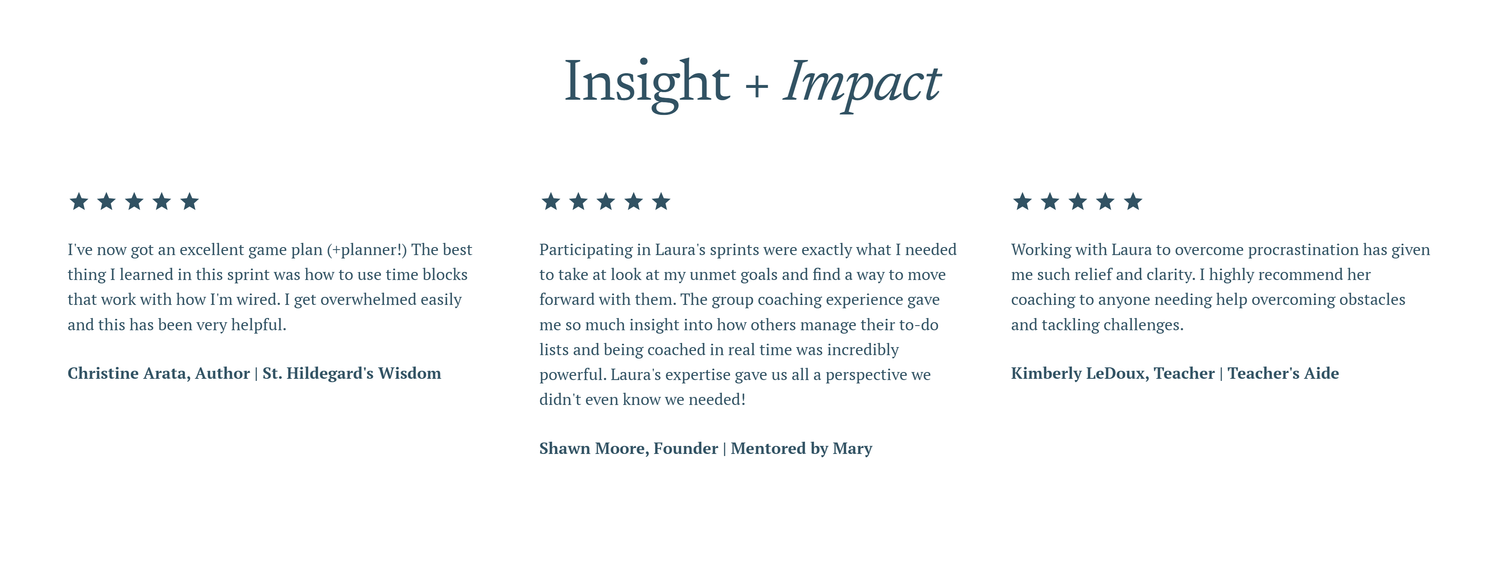
Task: Click fourth star above Shawn Moore's review
Action: coord(633,202)
